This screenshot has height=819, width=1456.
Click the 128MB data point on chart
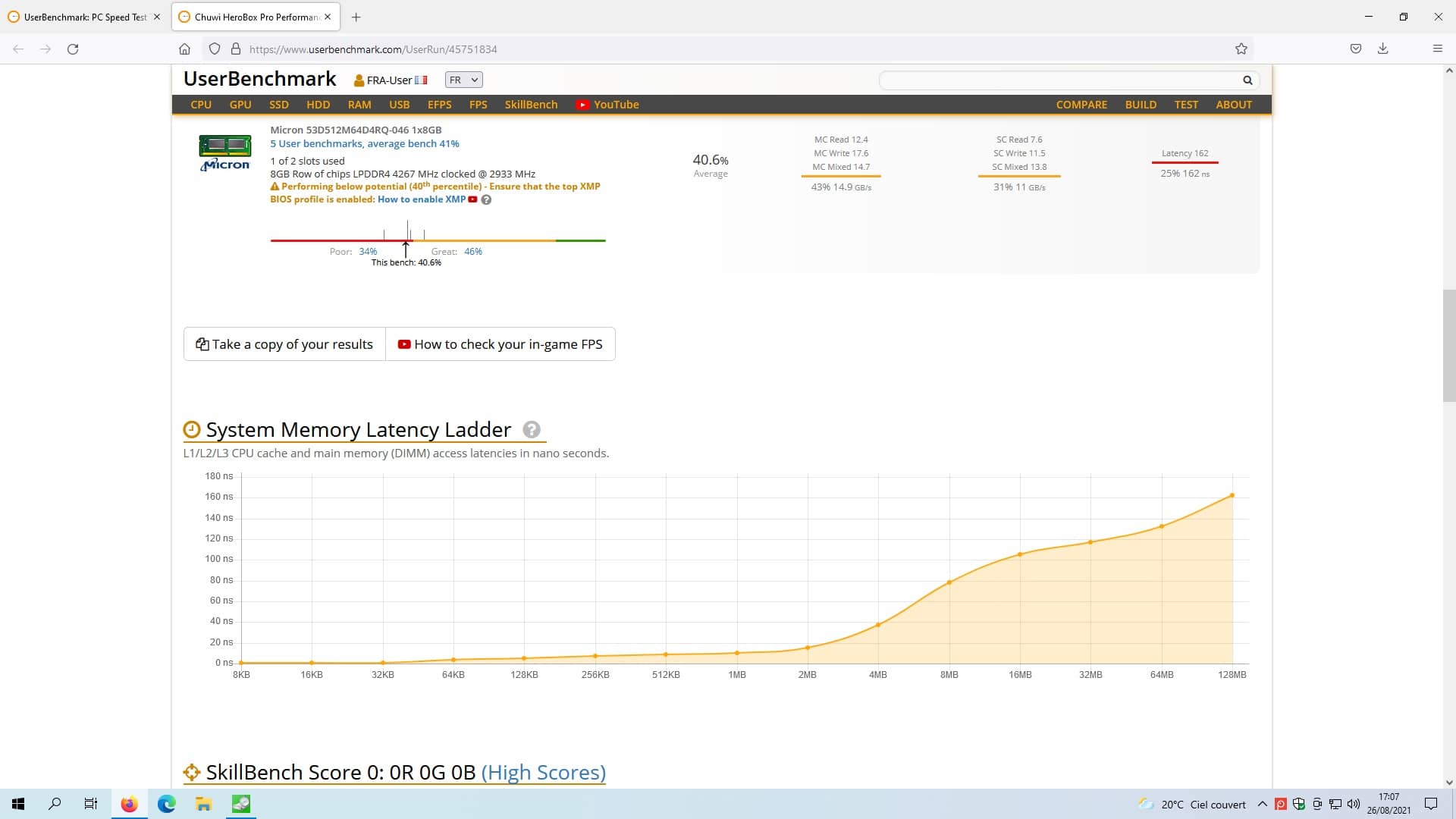coord(1232,495)
